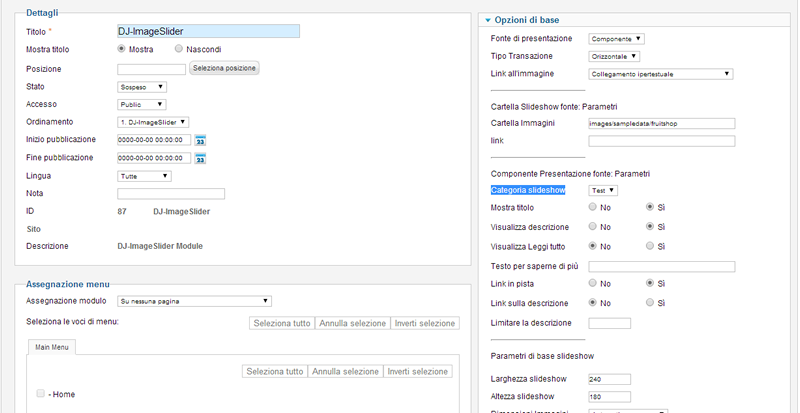Image resolution: width=800 pixels, height=413 pixels.
Task: Open the Categoria slideshow dropdown
Action: click(x=603, y=190)
